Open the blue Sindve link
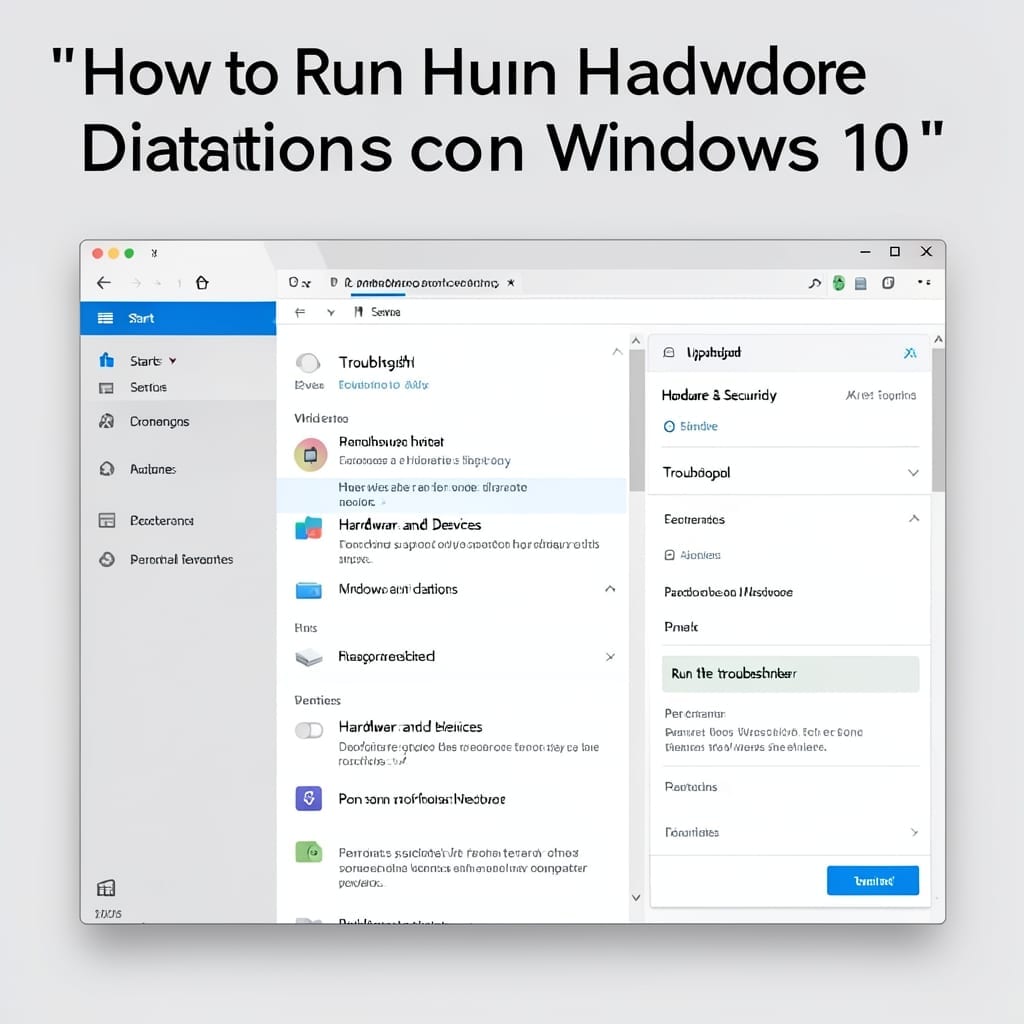 point(698,426)
